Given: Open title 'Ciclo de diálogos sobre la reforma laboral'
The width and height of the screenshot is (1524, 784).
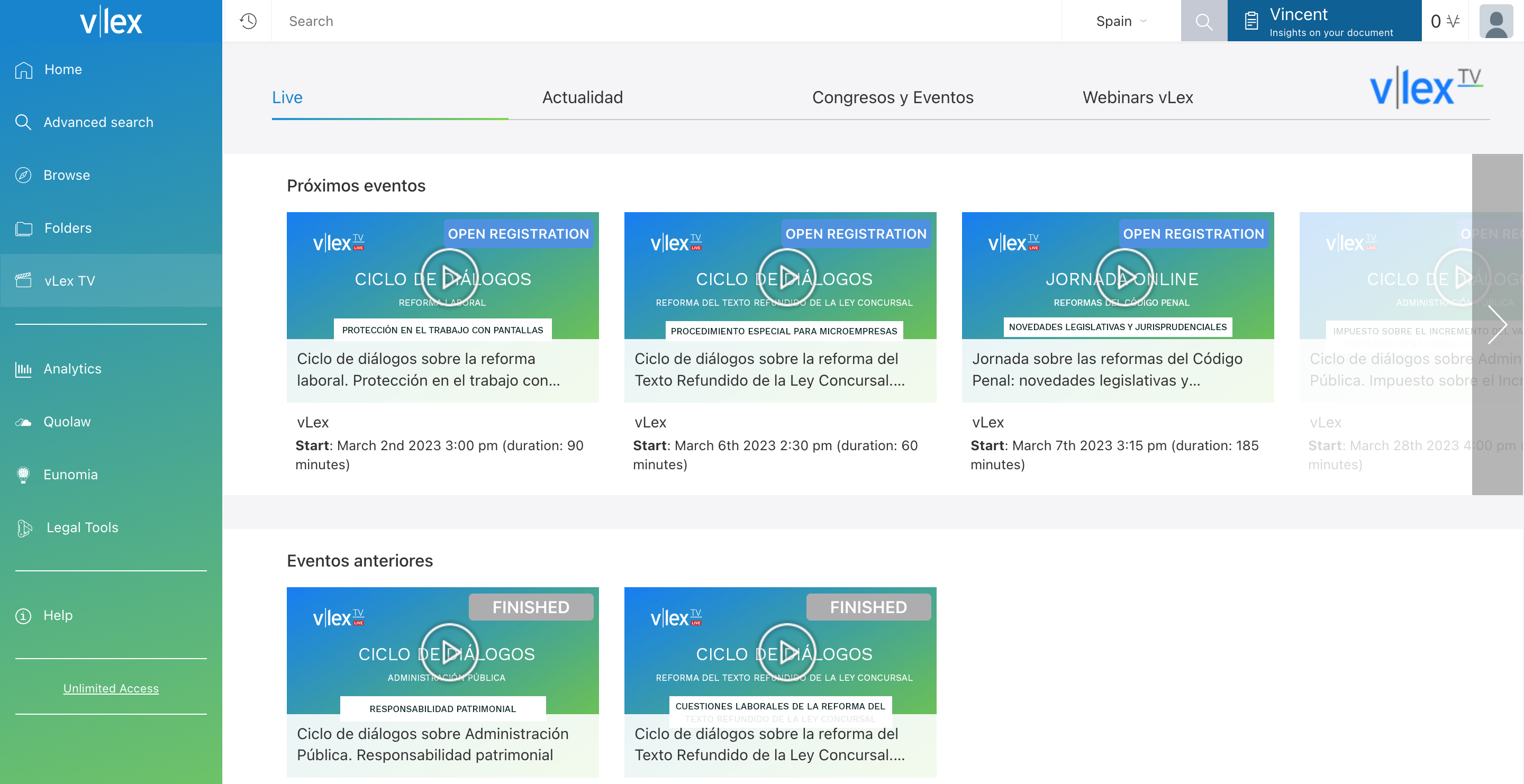Looking at the screenshot, I should [429, 370].
